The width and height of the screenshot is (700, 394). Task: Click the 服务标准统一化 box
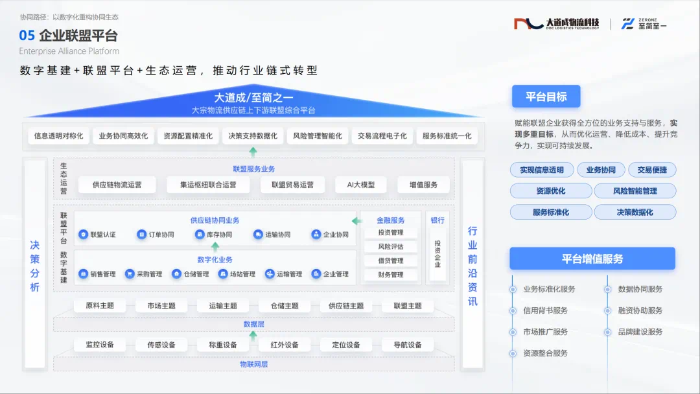[x=447, y=136]
